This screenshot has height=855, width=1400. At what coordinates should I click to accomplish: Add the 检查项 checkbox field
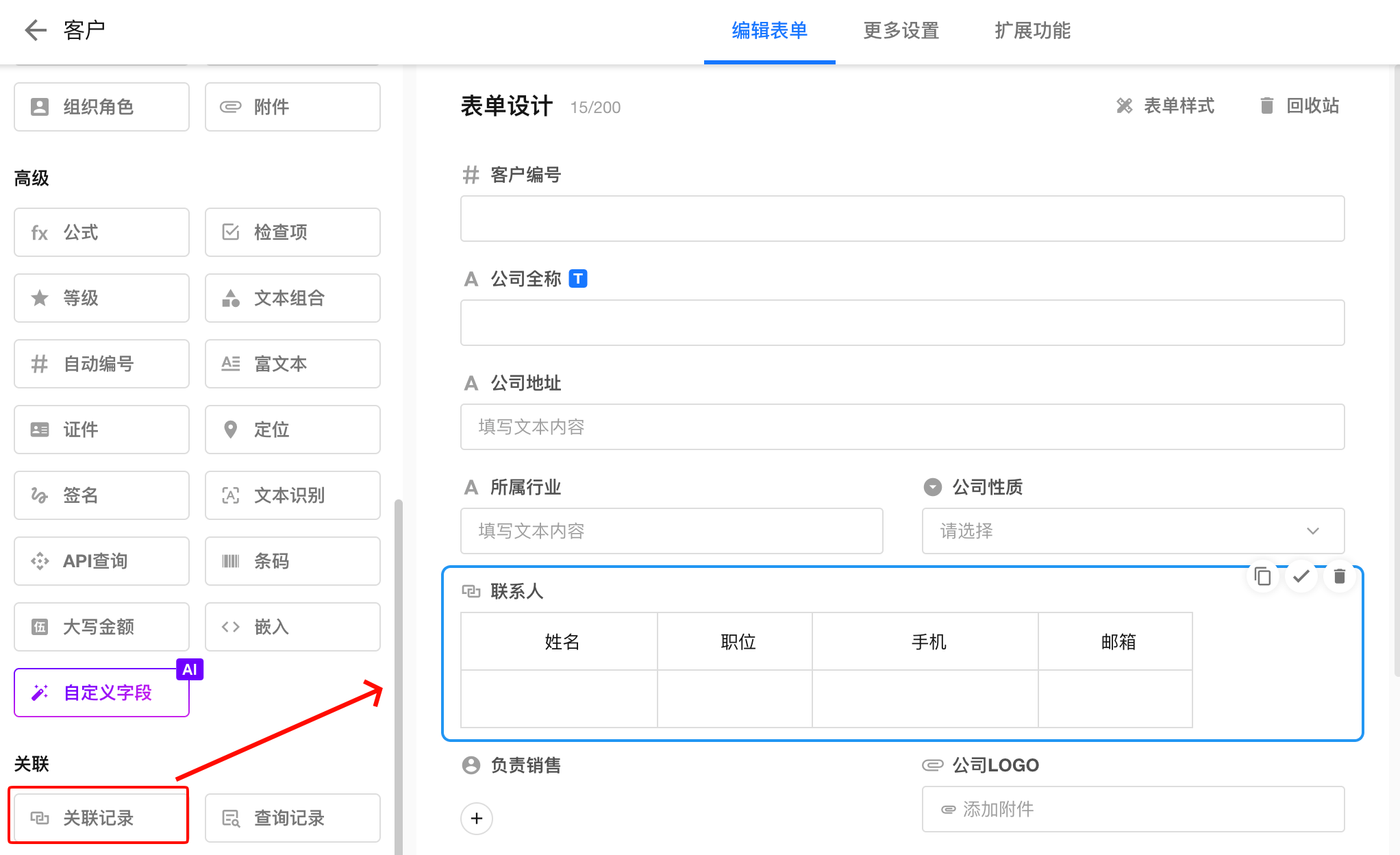[292, 232]
